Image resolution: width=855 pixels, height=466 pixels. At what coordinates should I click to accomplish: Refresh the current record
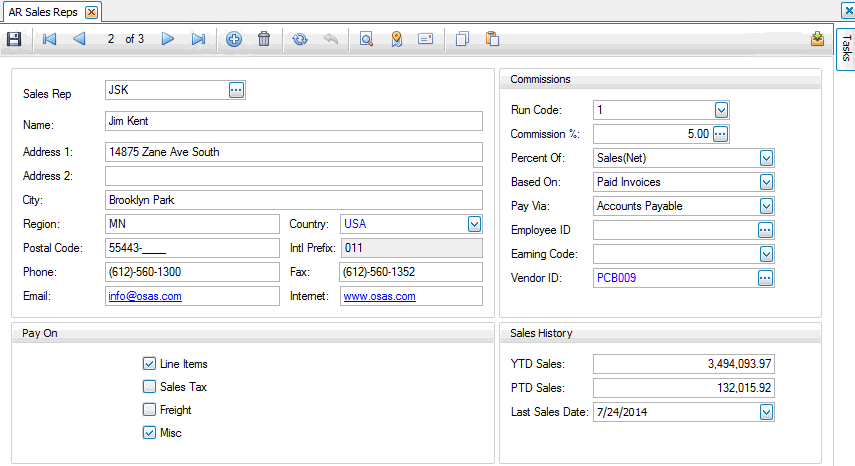[x=300, y=39]
